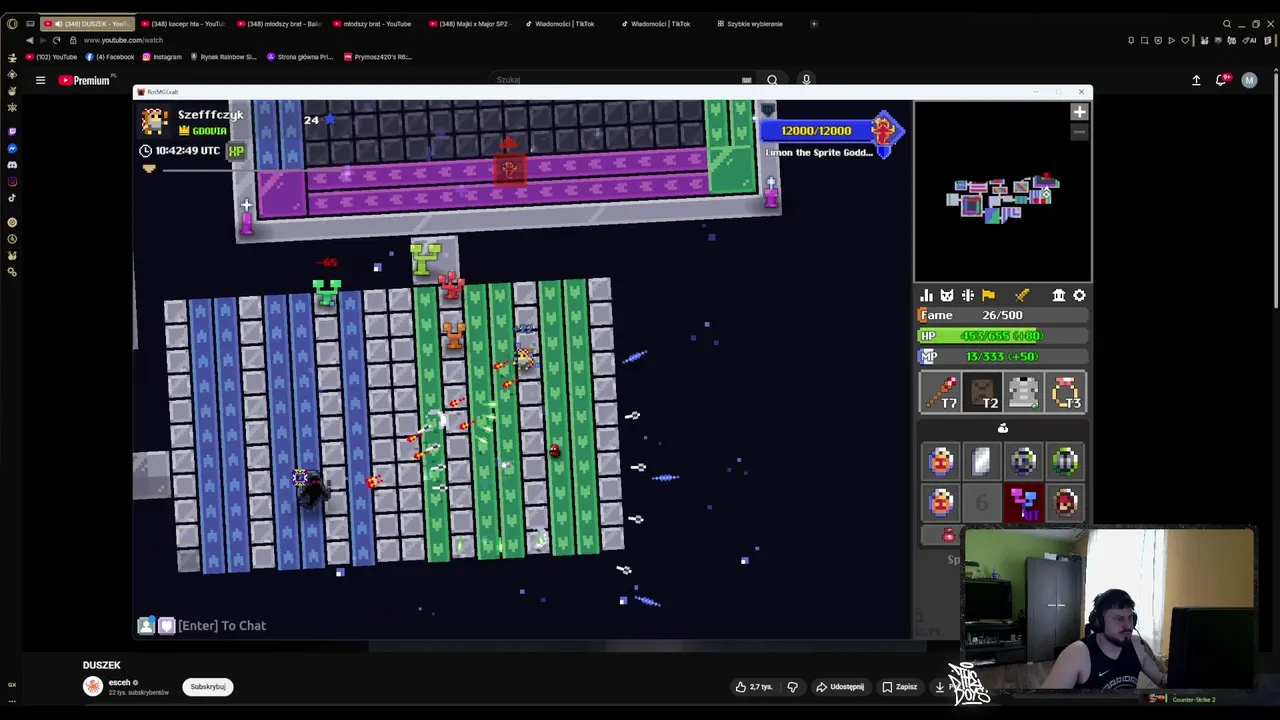Screen dimensions: 1280x720
Task: Open the vault building icon in game panel
Action: click(x=1058, y=295)
